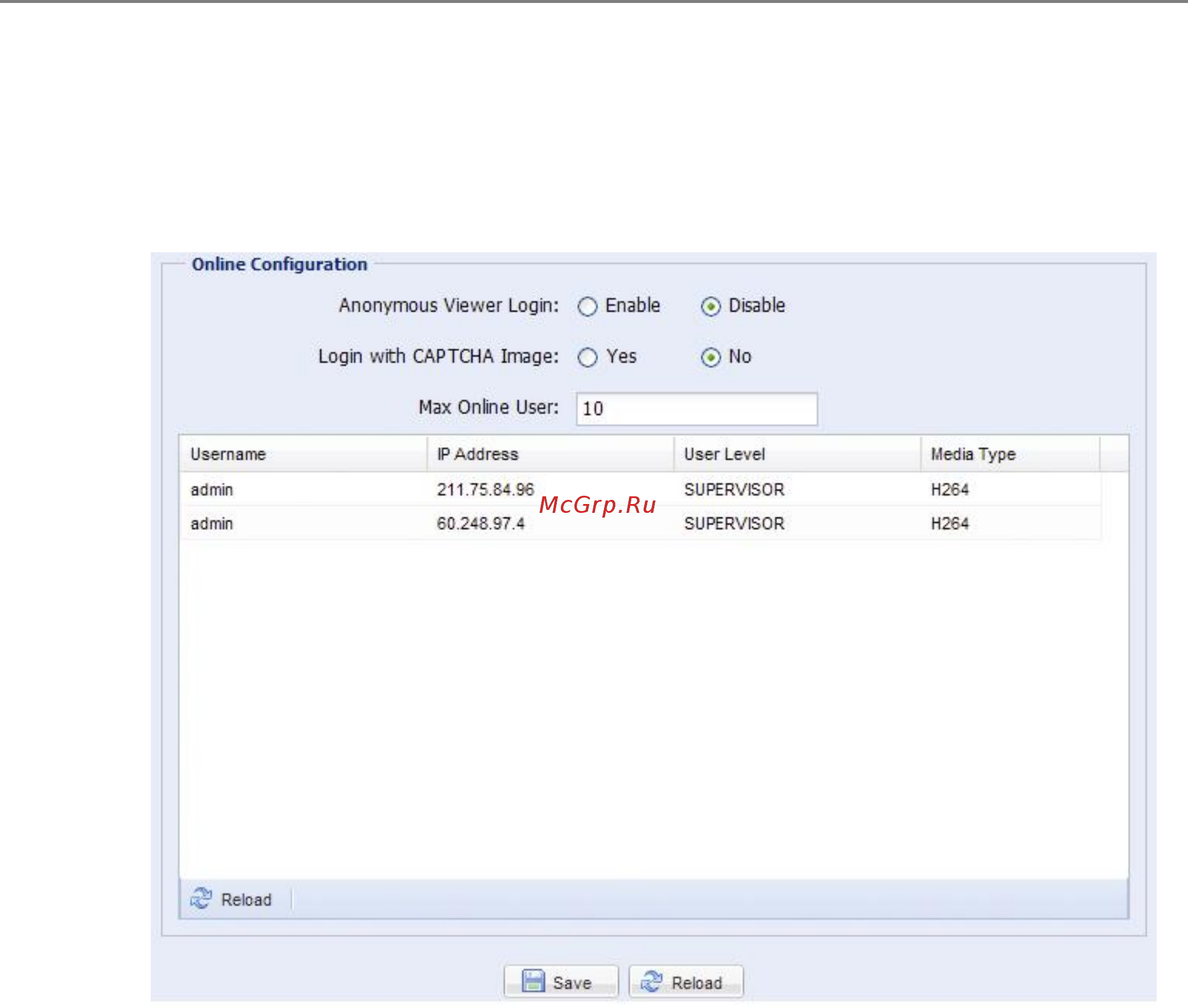This screenshot has height=1008, width=1188.
Task: Click H264 cell in the 60.248.97.4 row
Action: (950, 523)
